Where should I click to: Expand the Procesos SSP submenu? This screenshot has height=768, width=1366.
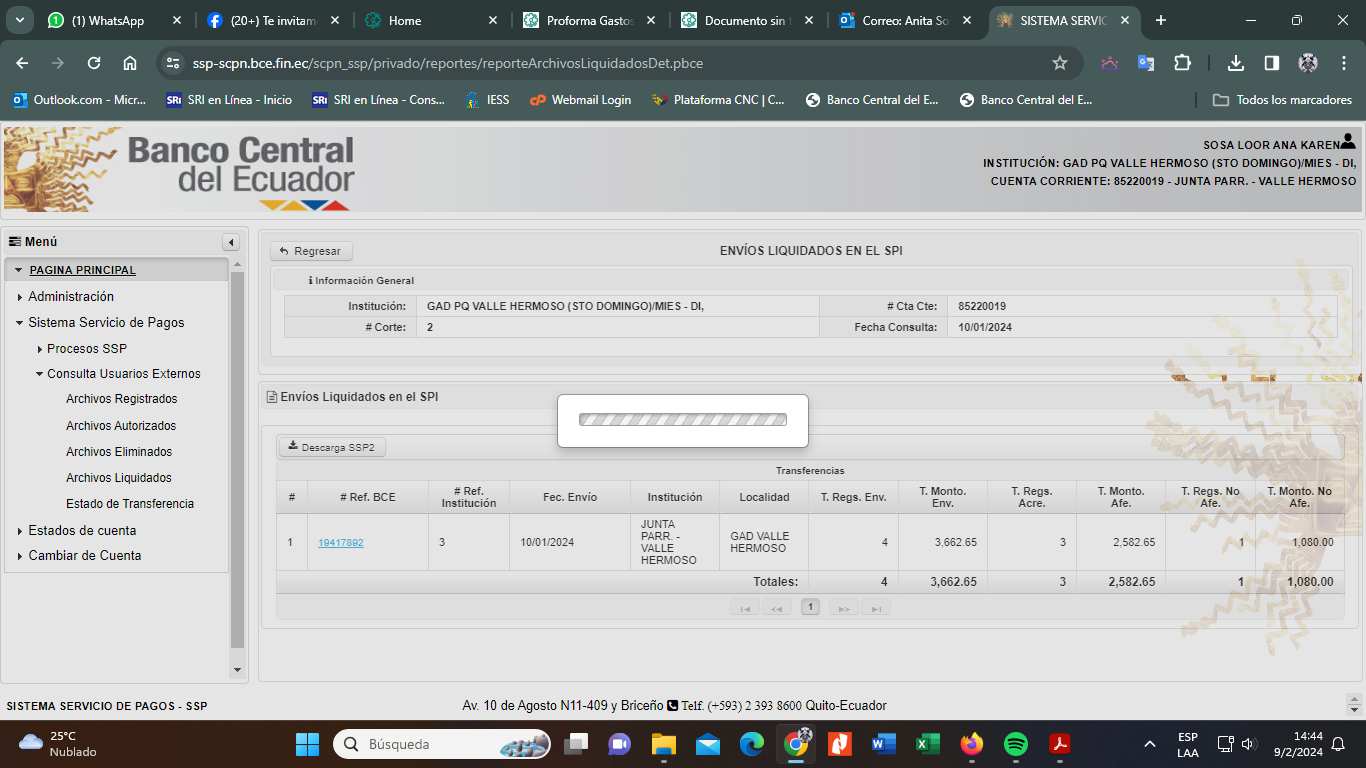pos(86,348)
